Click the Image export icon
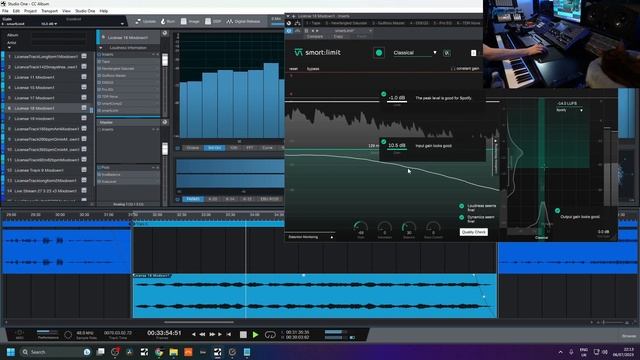This screenshot has width=640, height=360. (190, 21)
